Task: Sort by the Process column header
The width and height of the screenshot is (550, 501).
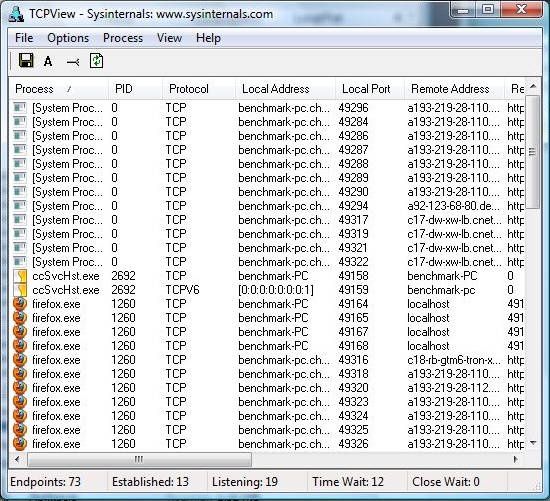Action: [59, 89]
